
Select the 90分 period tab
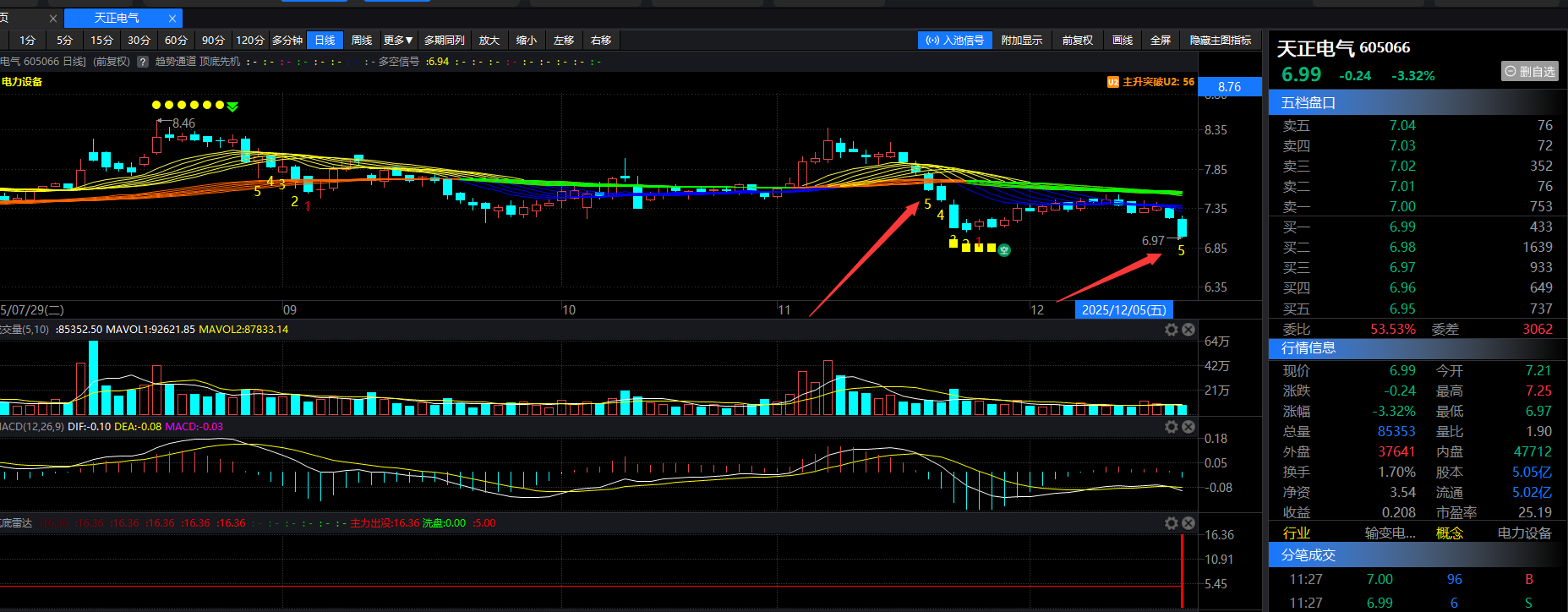tap(214, 40)
